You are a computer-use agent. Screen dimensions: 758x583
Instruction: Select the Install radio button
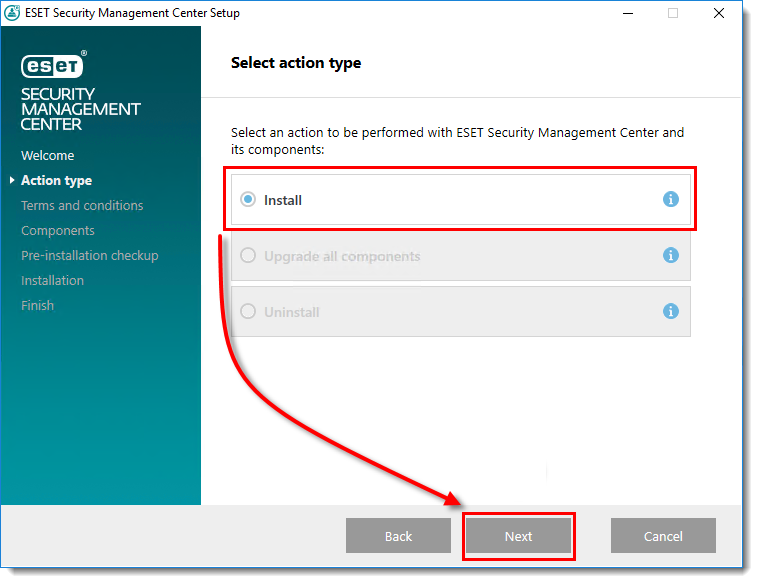(248, 199)
